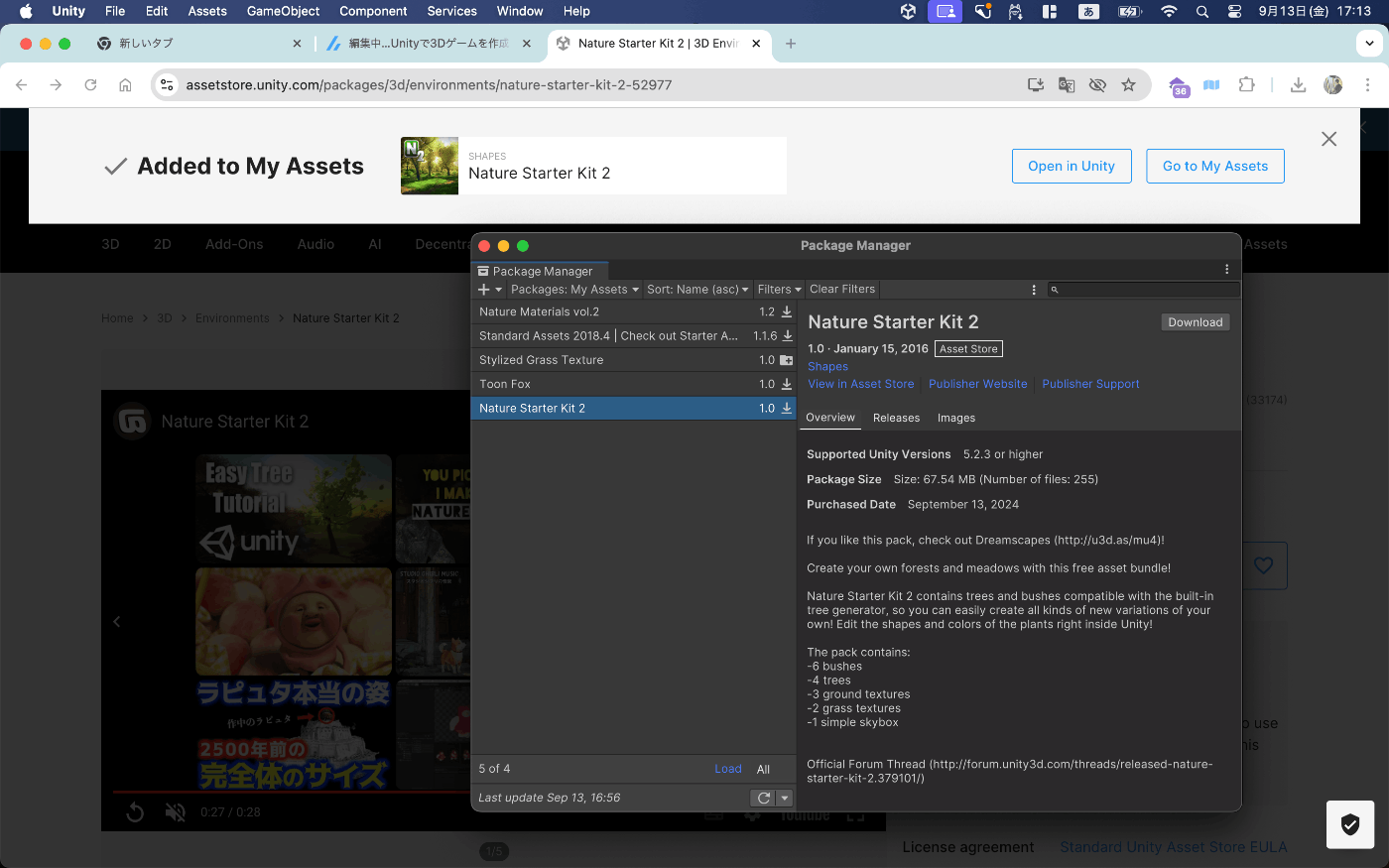Click the browser back arrow
This screenshot has width=1389, height=868.
pyautogui.click(x=22, y=85)
